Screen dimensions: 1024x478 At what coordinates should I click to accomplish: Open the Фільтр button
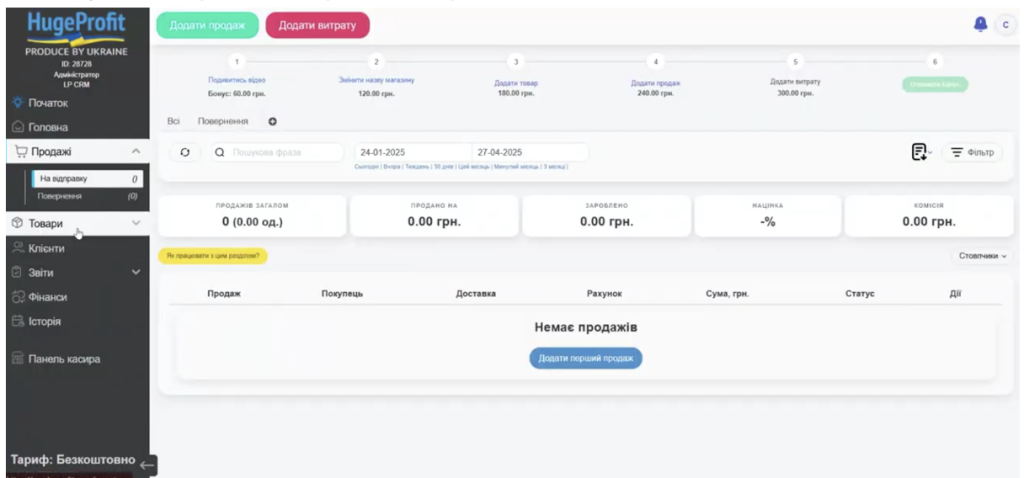[x=972, y=152]
